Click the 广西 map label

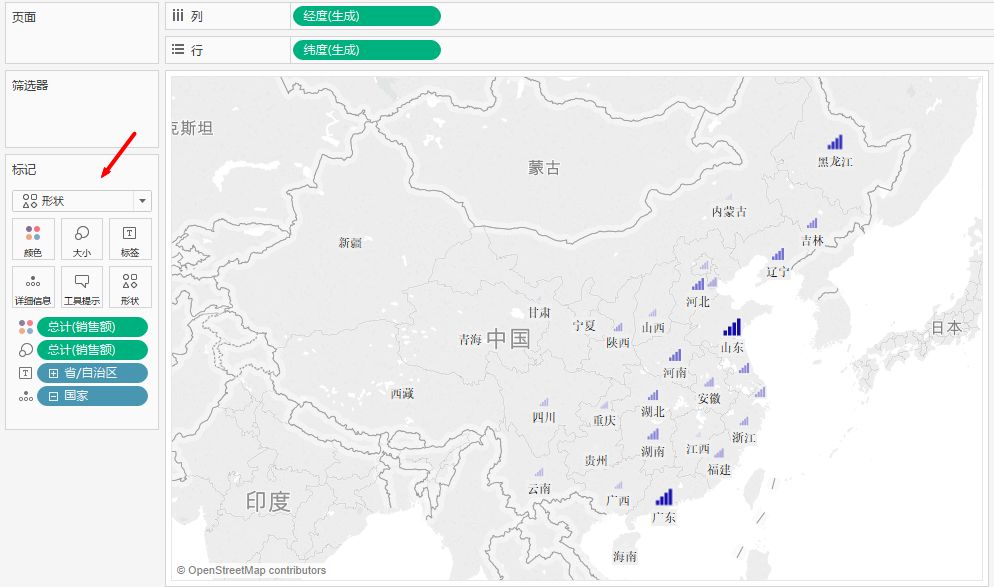(617, 501)
